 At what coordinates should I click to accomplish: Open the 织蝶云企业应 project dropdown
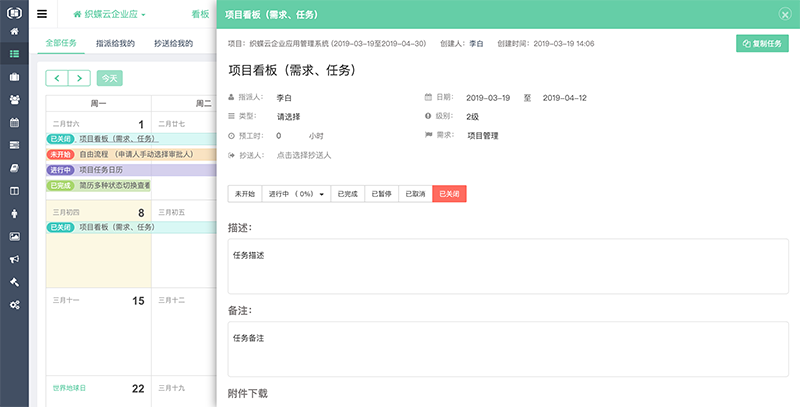(110, 14)
